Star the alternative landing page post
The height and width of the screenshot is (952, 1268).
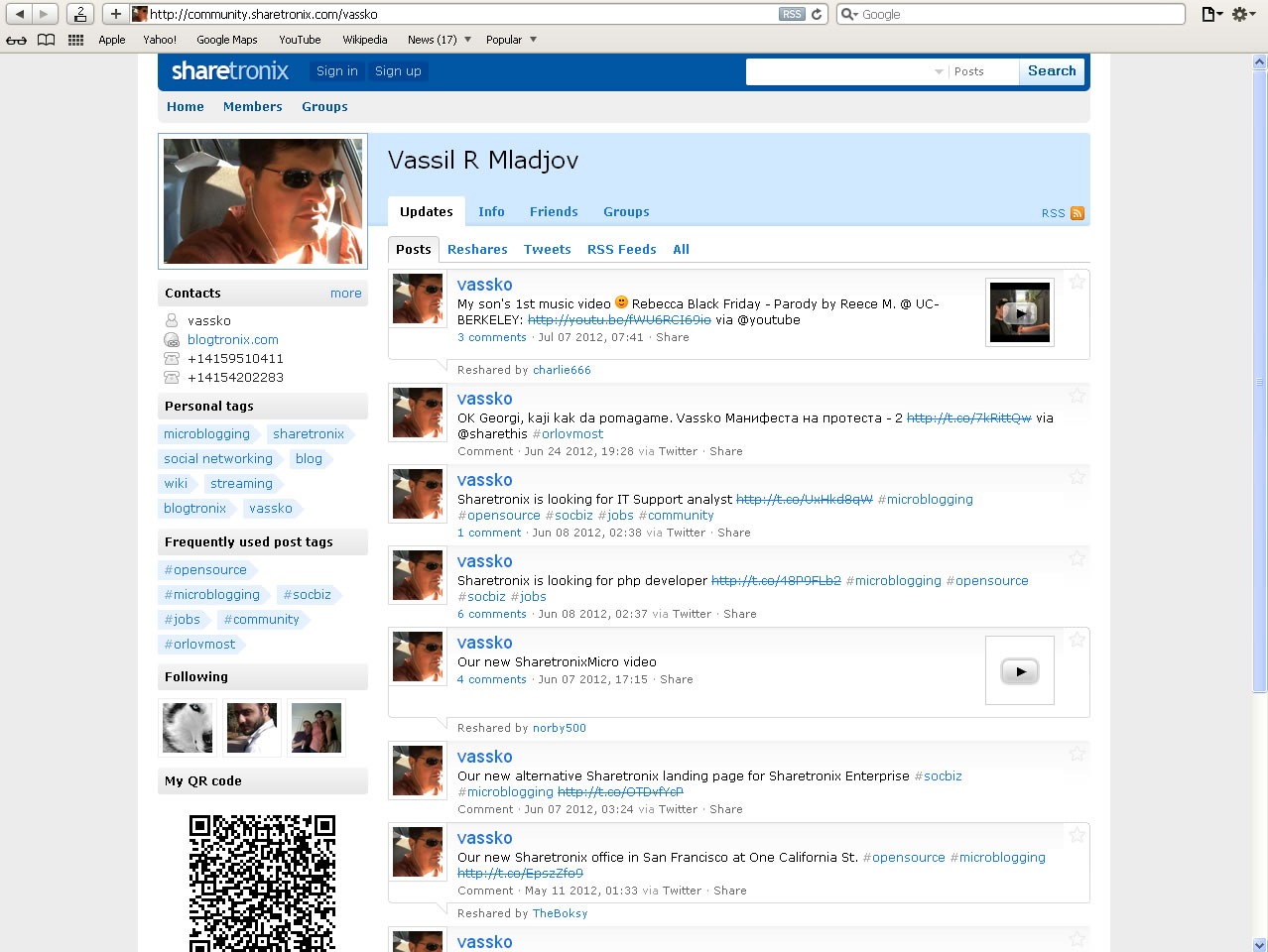tap(1077, 754)
